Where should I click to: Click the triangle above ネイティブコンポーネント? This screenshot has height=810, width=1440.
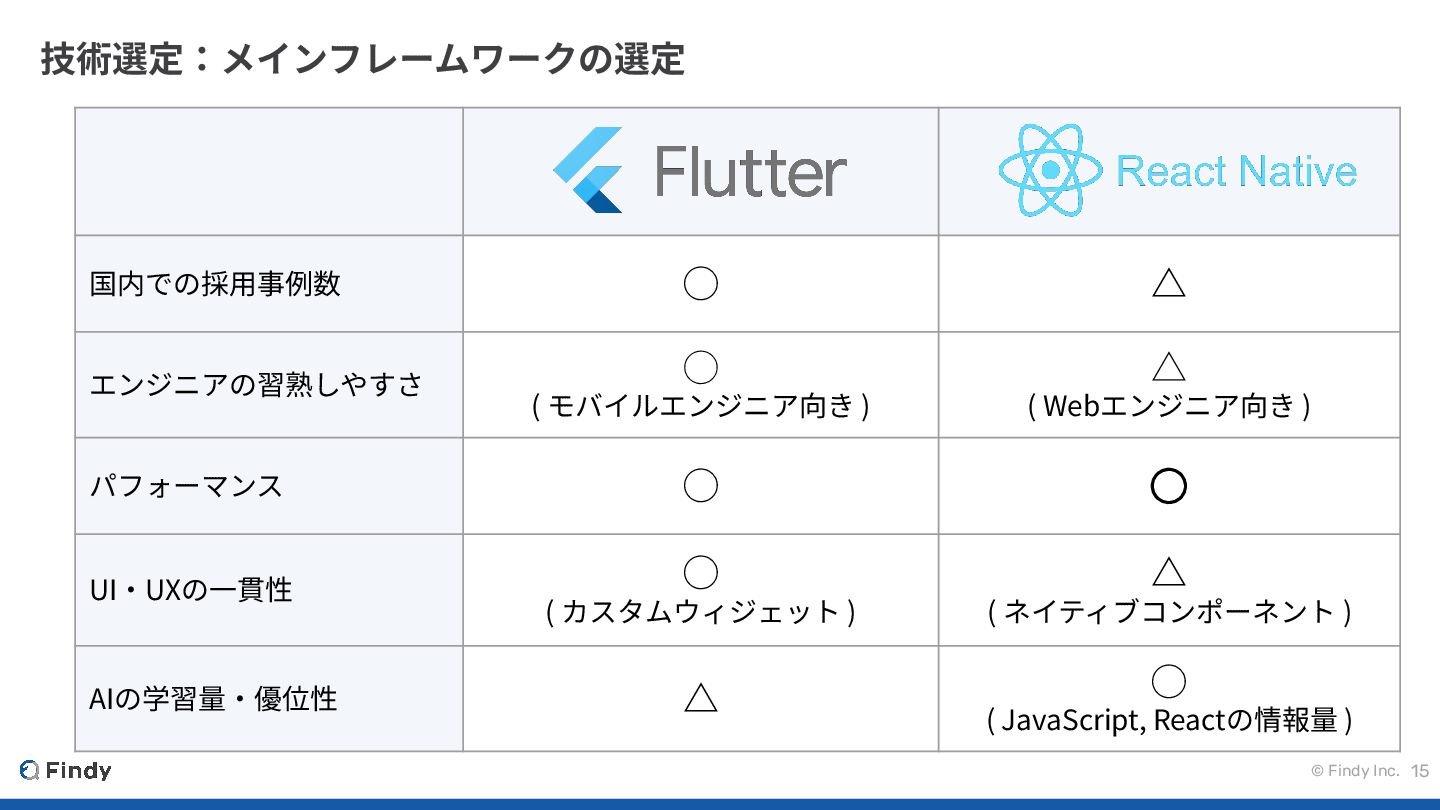[1168, 573]
